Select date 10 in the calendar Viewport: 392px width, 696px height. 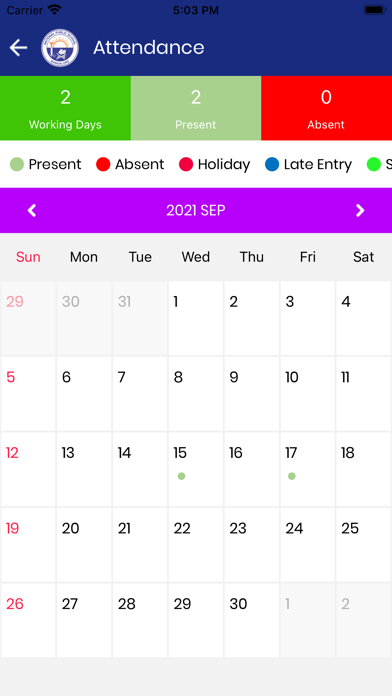308,393
